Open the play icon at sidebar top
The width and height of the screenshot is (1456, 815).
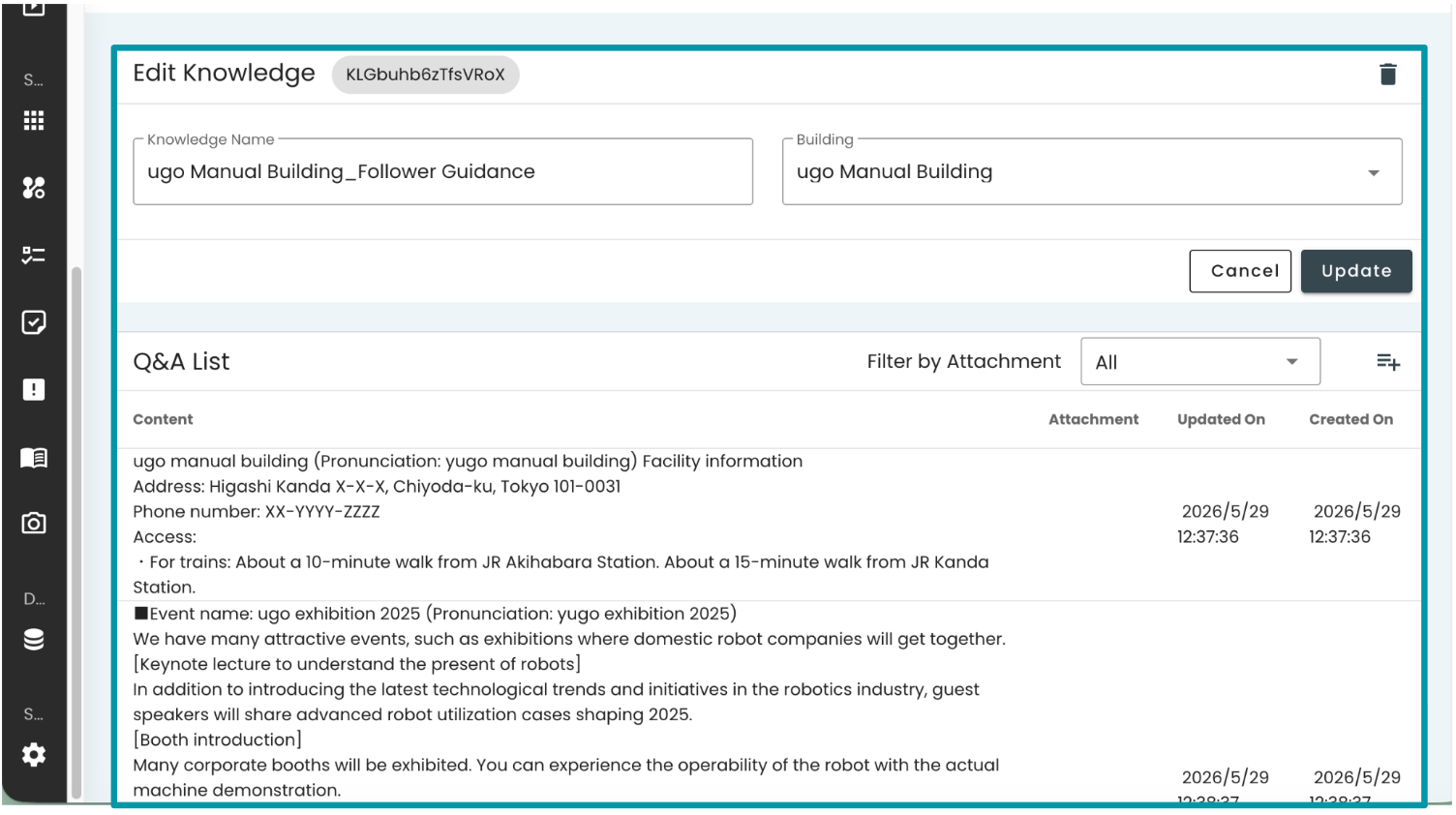[x=34, y=9]
